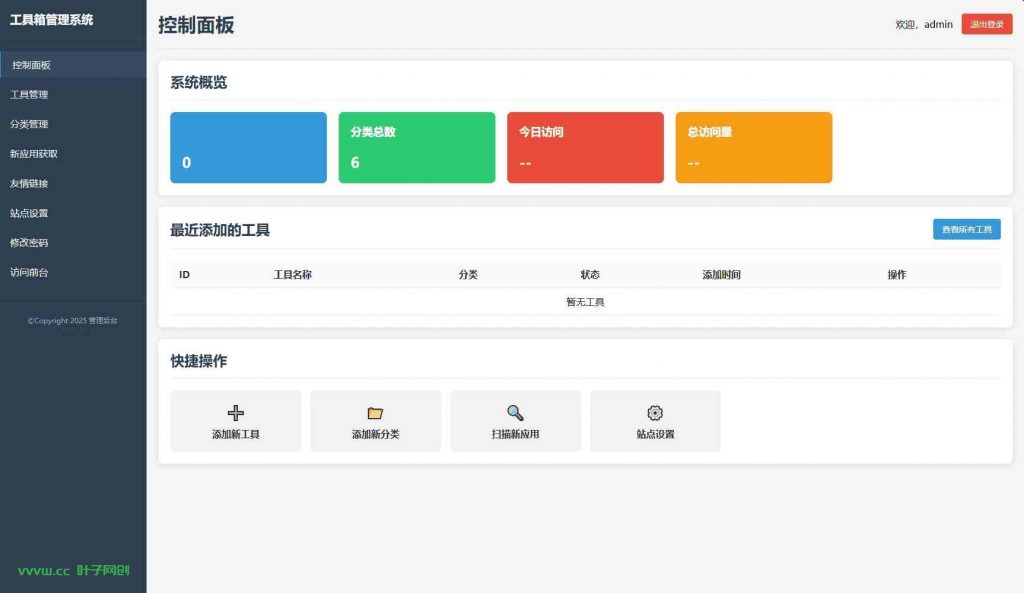Go to 工具管理 in the sidebar
This screenshot has width=1024, height=593.
pos(73,95)
